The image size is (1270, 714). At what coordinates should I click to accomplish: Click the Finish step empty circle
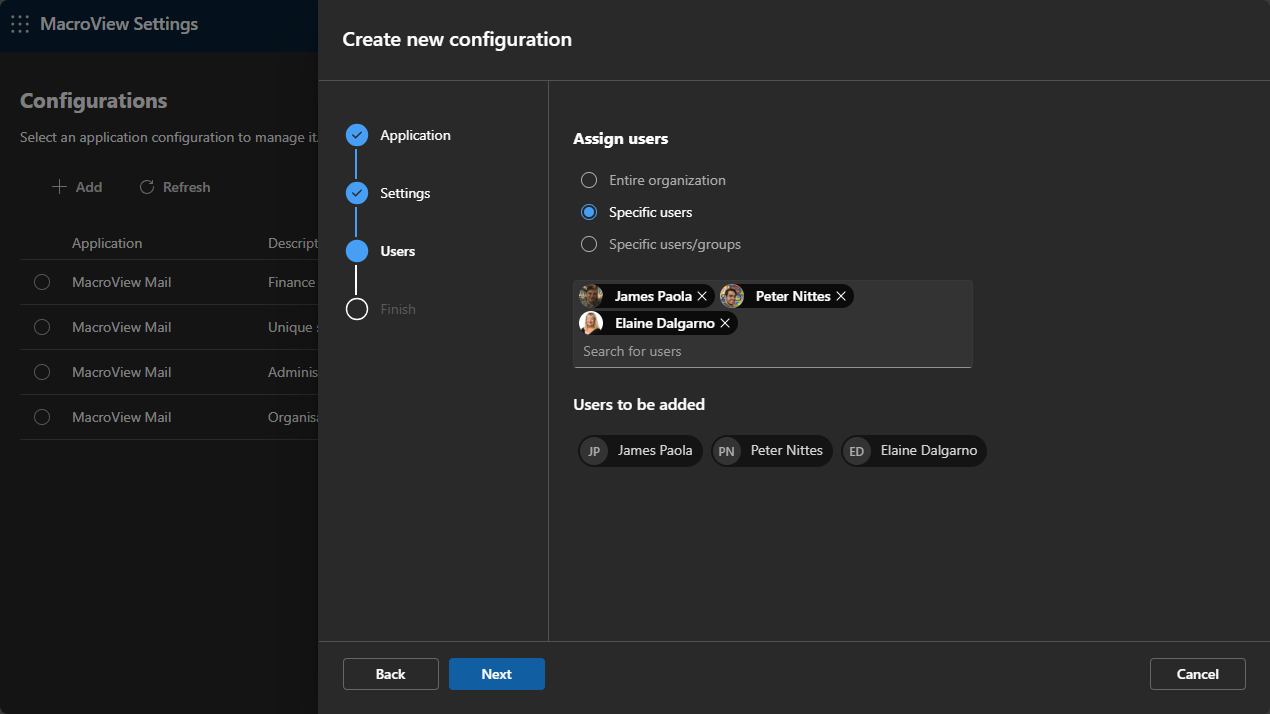357,309
